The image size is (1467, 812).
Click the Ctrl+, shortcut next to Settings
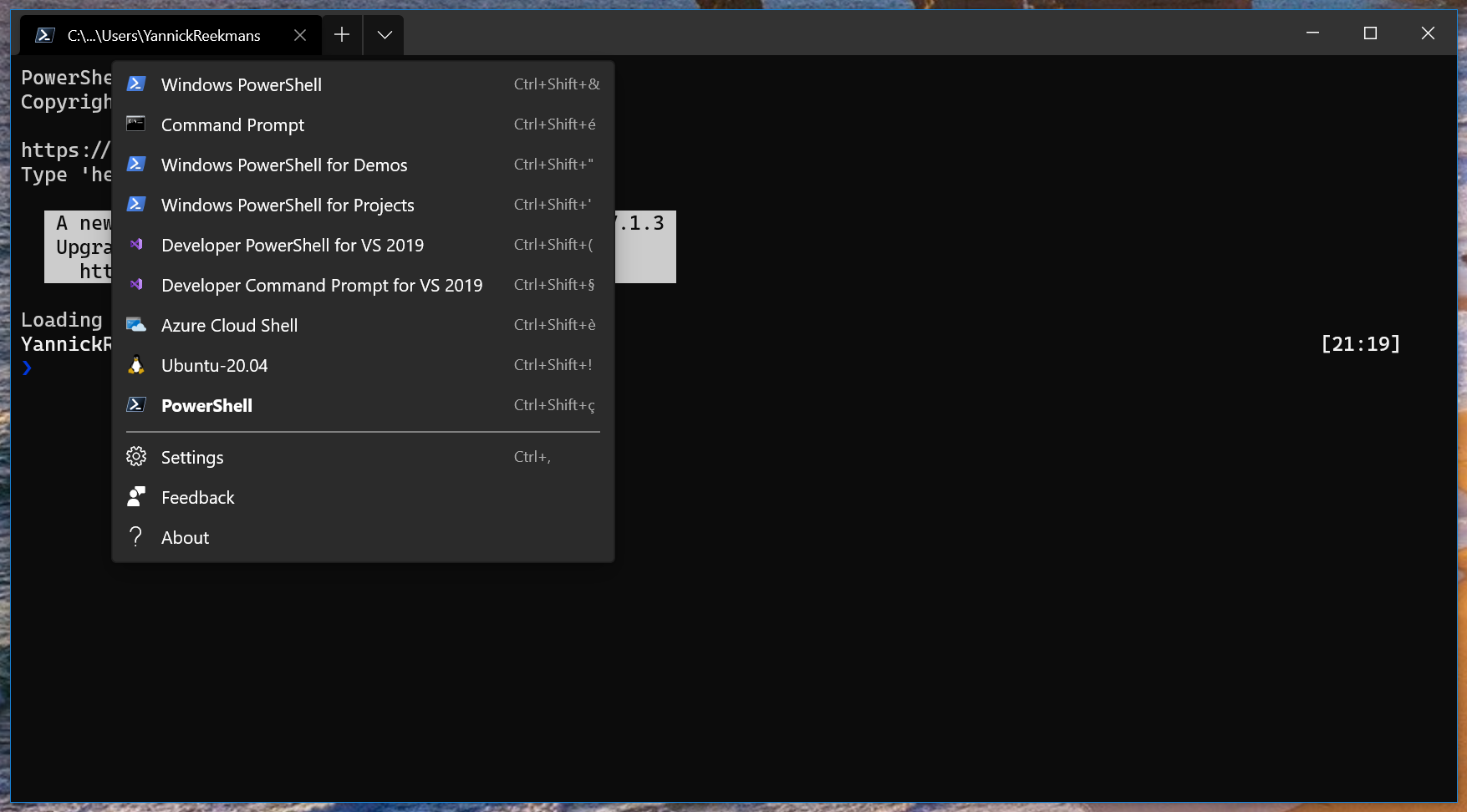532,457
